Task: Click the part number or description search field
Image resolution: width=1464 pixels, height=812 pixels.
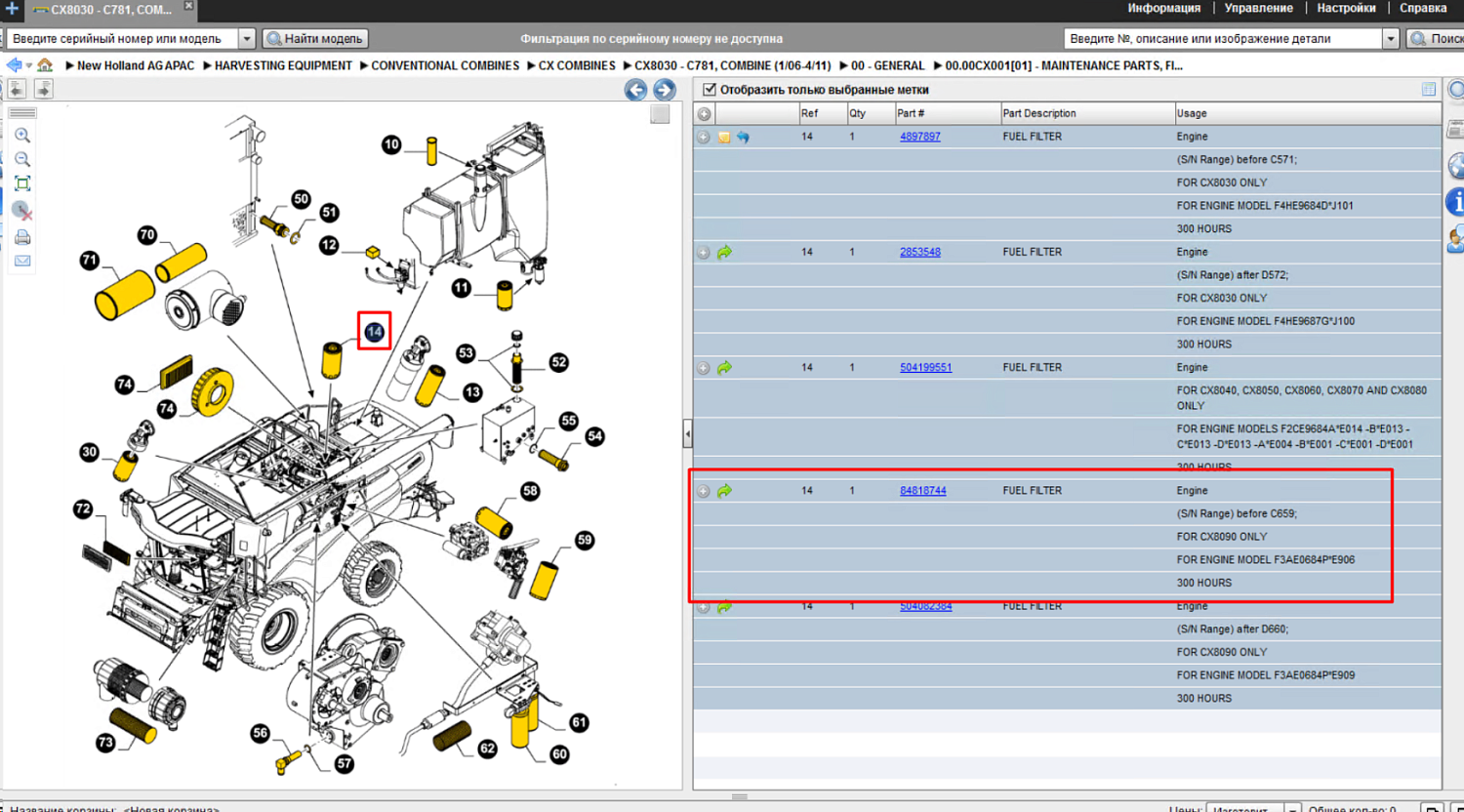Action: coord(1224,39)
